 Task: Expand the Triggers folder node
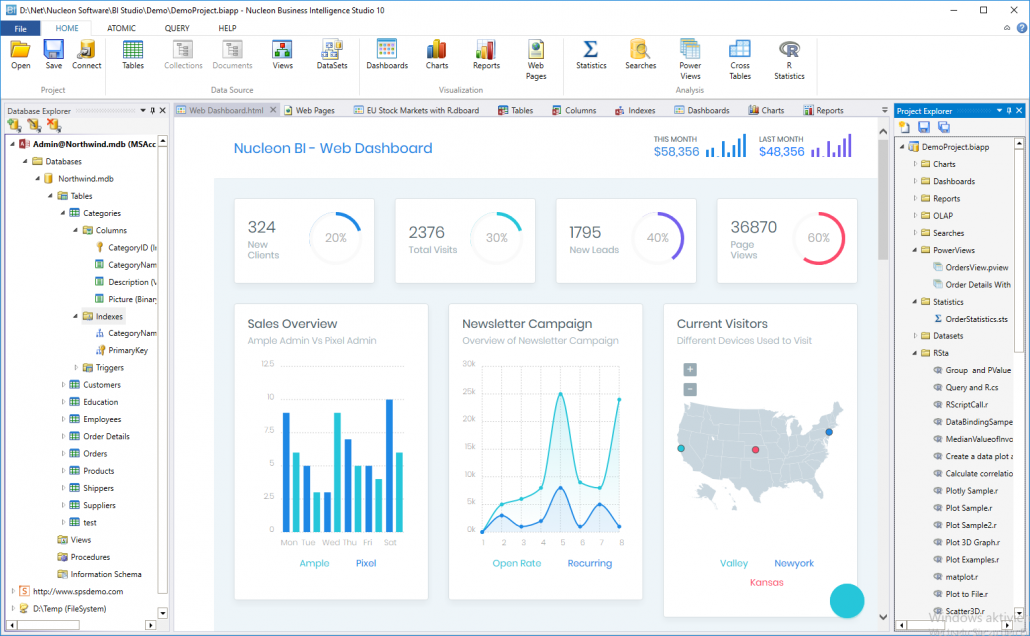[76, 367]
